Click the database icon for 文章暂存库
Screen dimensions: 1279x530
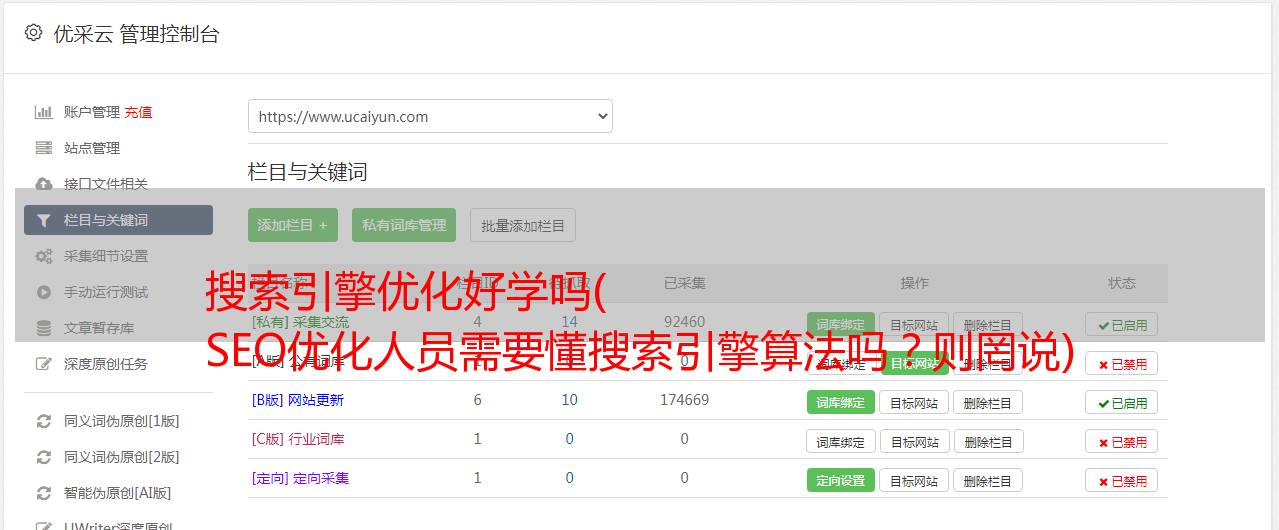coord(44,328)
